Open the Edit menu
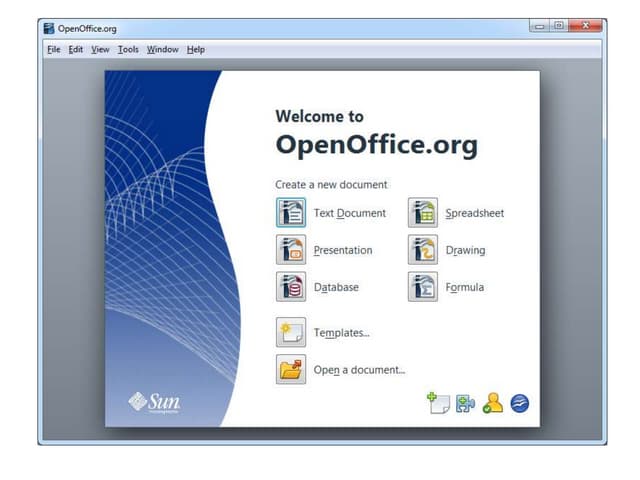The width and height of the screenshot is (640, 480). 76,49
